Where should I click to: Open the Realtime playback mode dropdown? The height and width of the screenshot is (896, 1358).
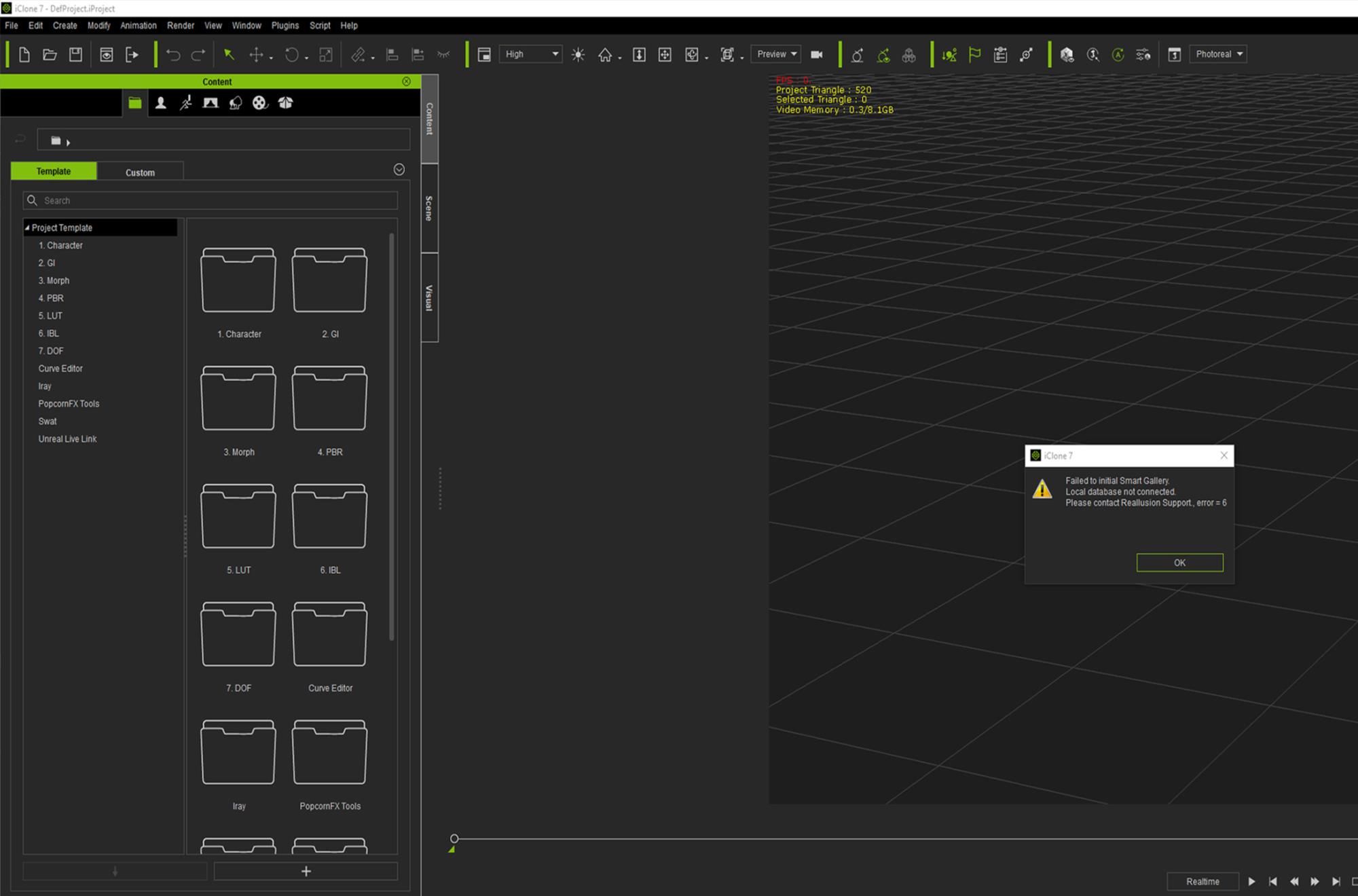point(1203,881)
